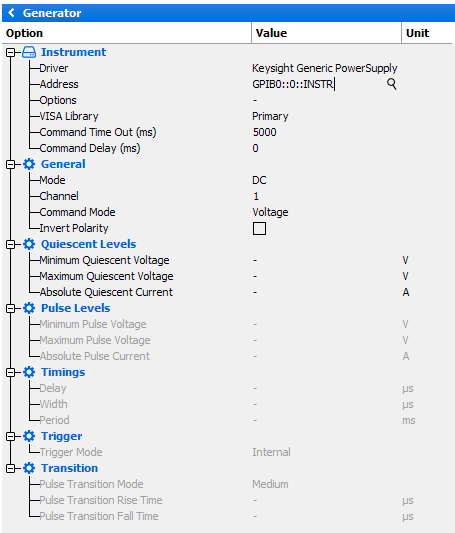Click the Instrument drive icon
The width and height of the screenshot is (455, 533).
tap(29, 52)
